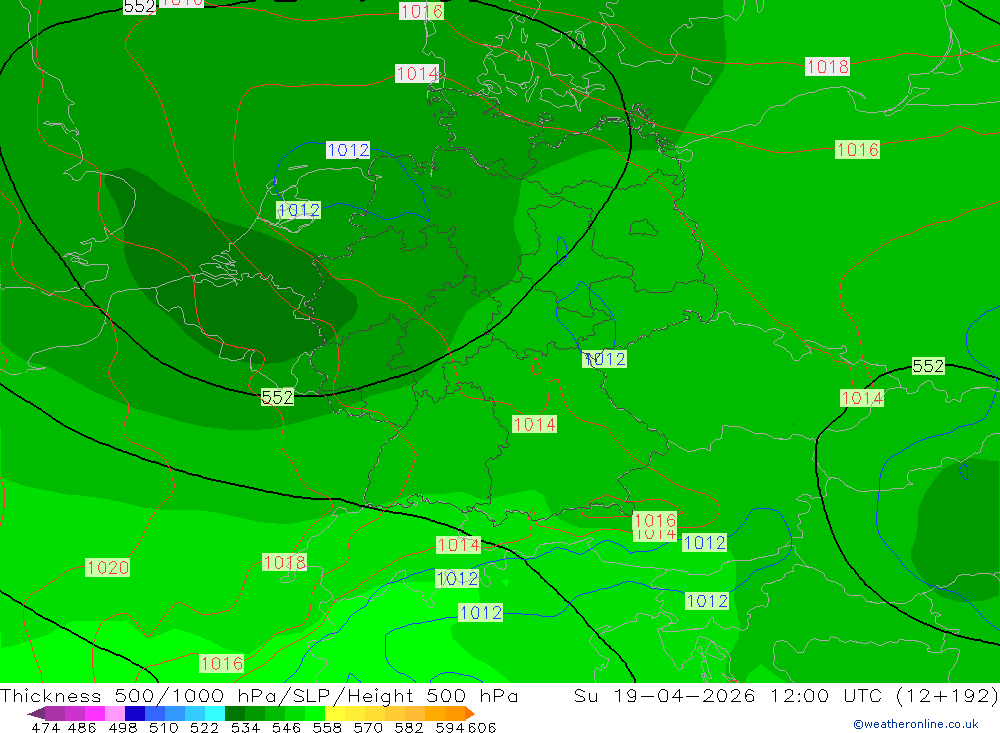This screenshot has width=1000, height=733.
Task: Click the light pink legend swatch
Action: (x=115, y=713)
